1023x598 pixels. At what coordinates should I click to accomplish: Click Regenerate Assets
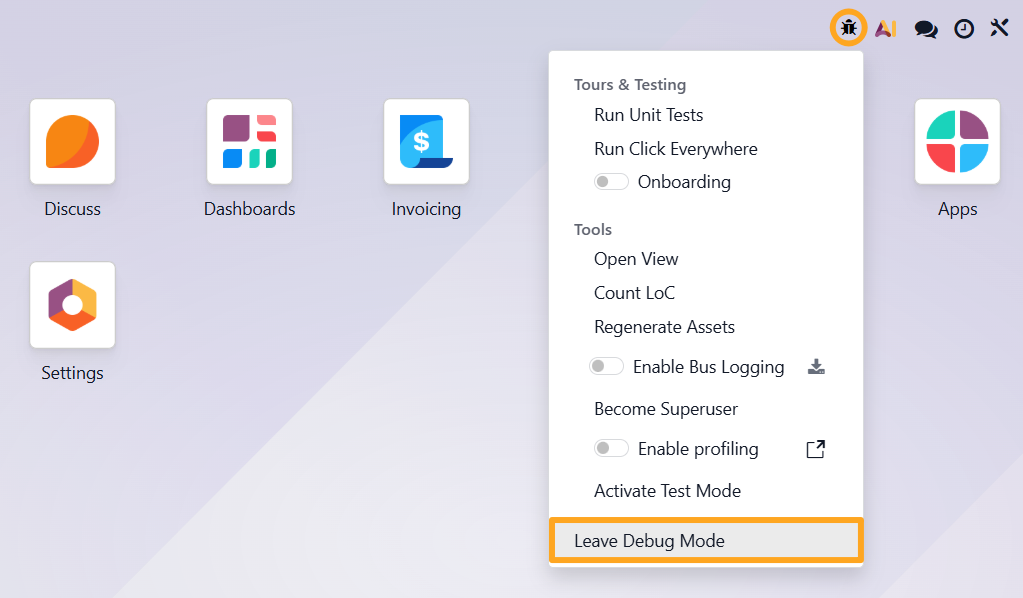click(664, 327)
